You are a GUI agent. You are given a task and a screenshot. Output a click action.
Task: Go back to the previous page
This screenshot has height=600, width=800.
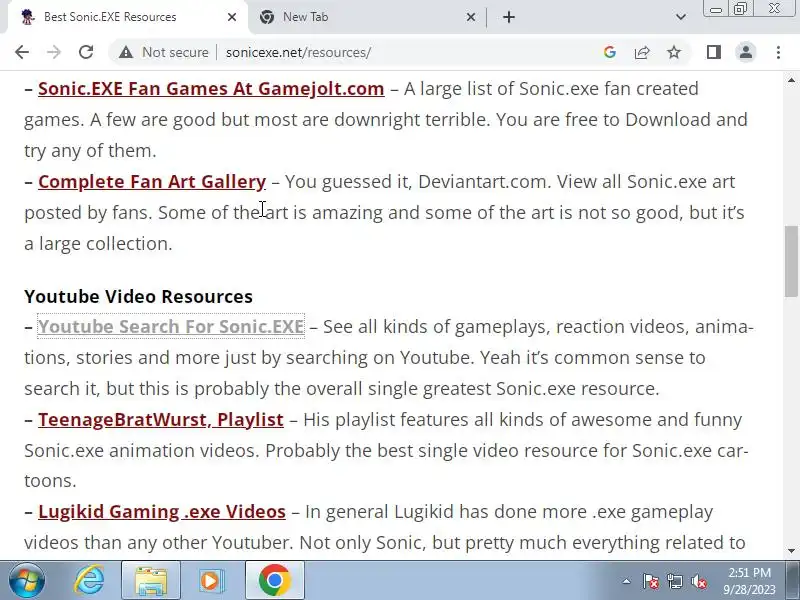click(x=22, y=52)
